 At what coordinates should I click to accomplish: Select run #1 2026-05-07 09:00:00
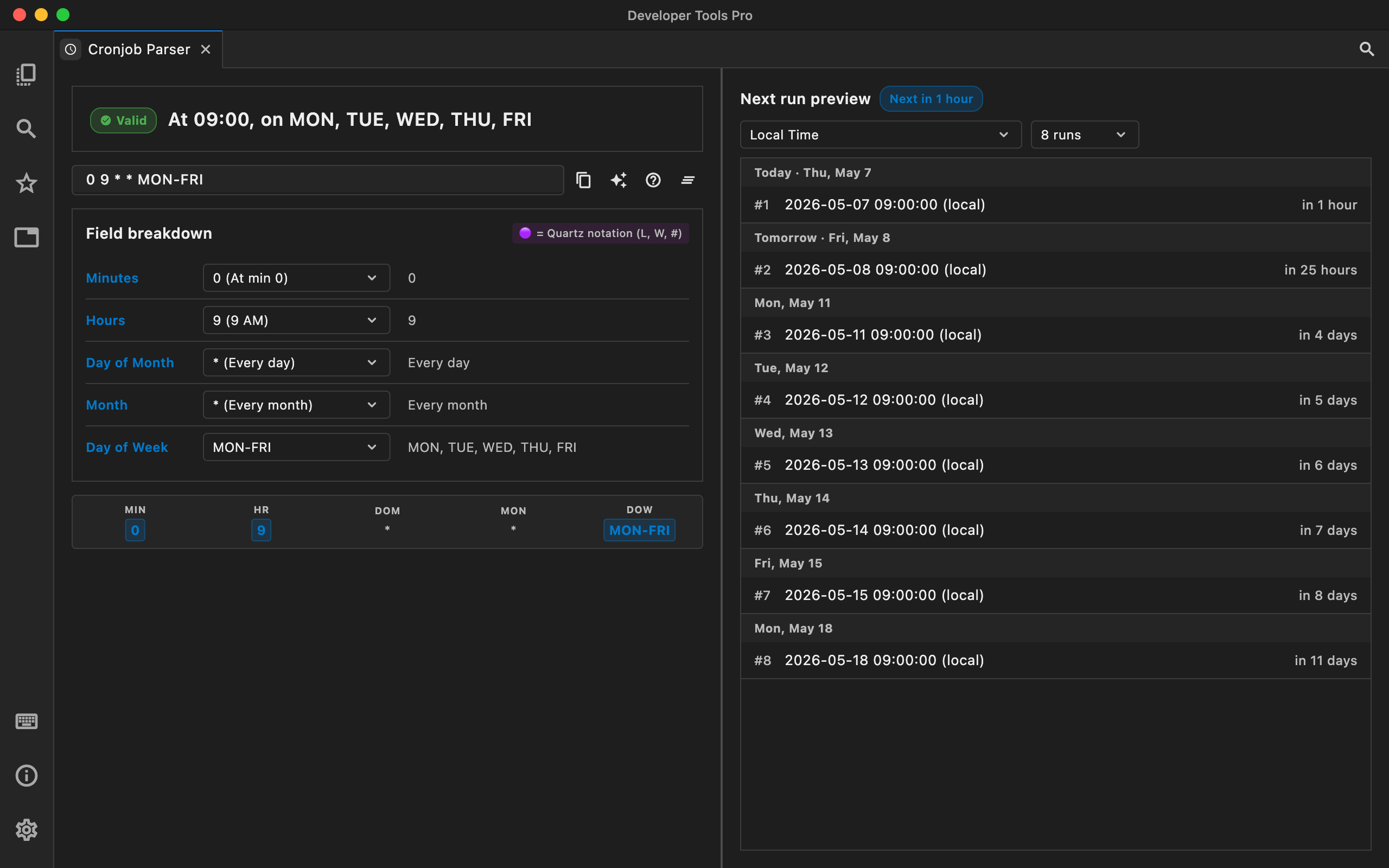tap(1055, 205)
